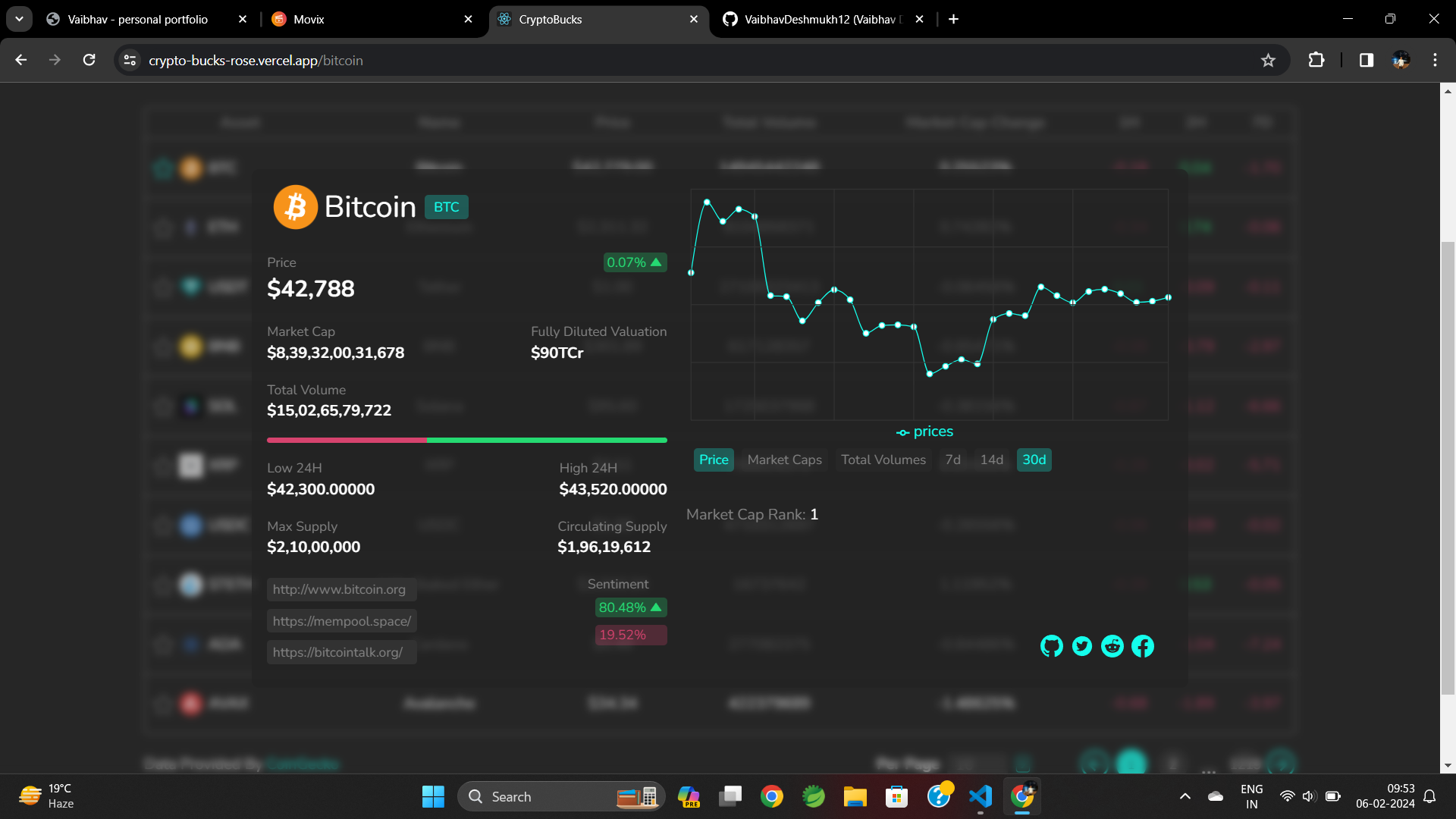Click the BTC symbol badge

[446, 207]
